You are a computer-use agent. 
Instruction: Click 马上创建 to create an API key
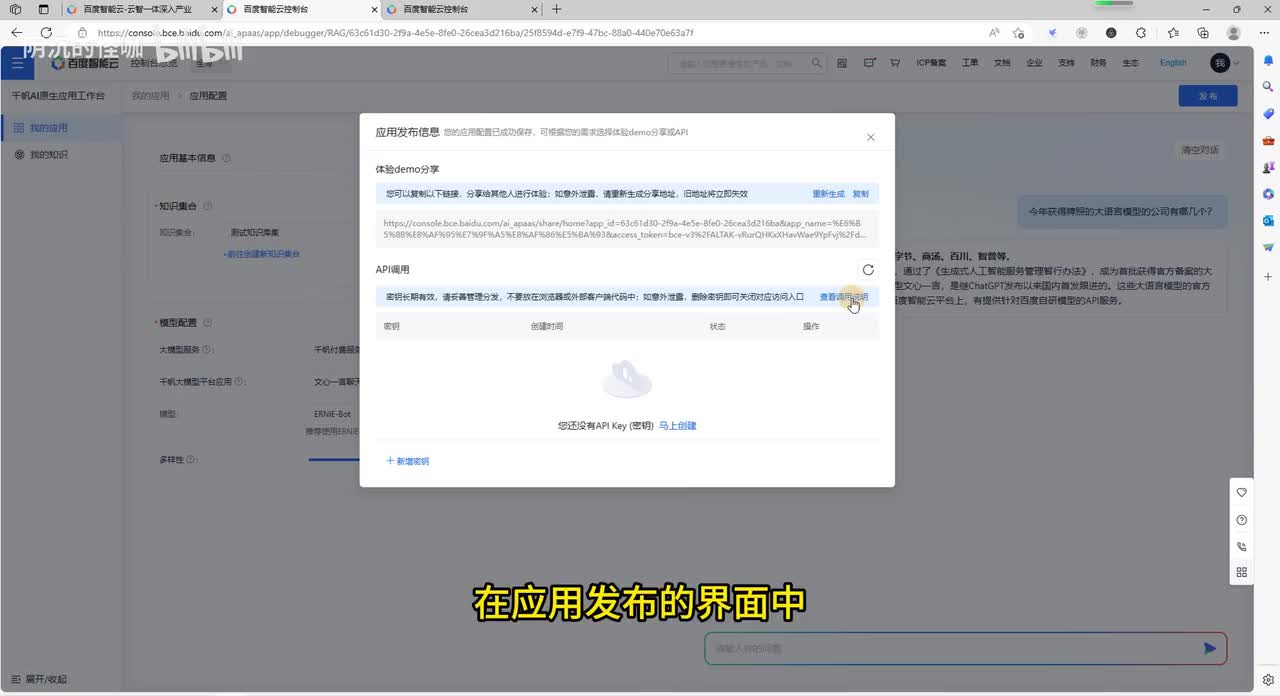(x=677, y=426)
